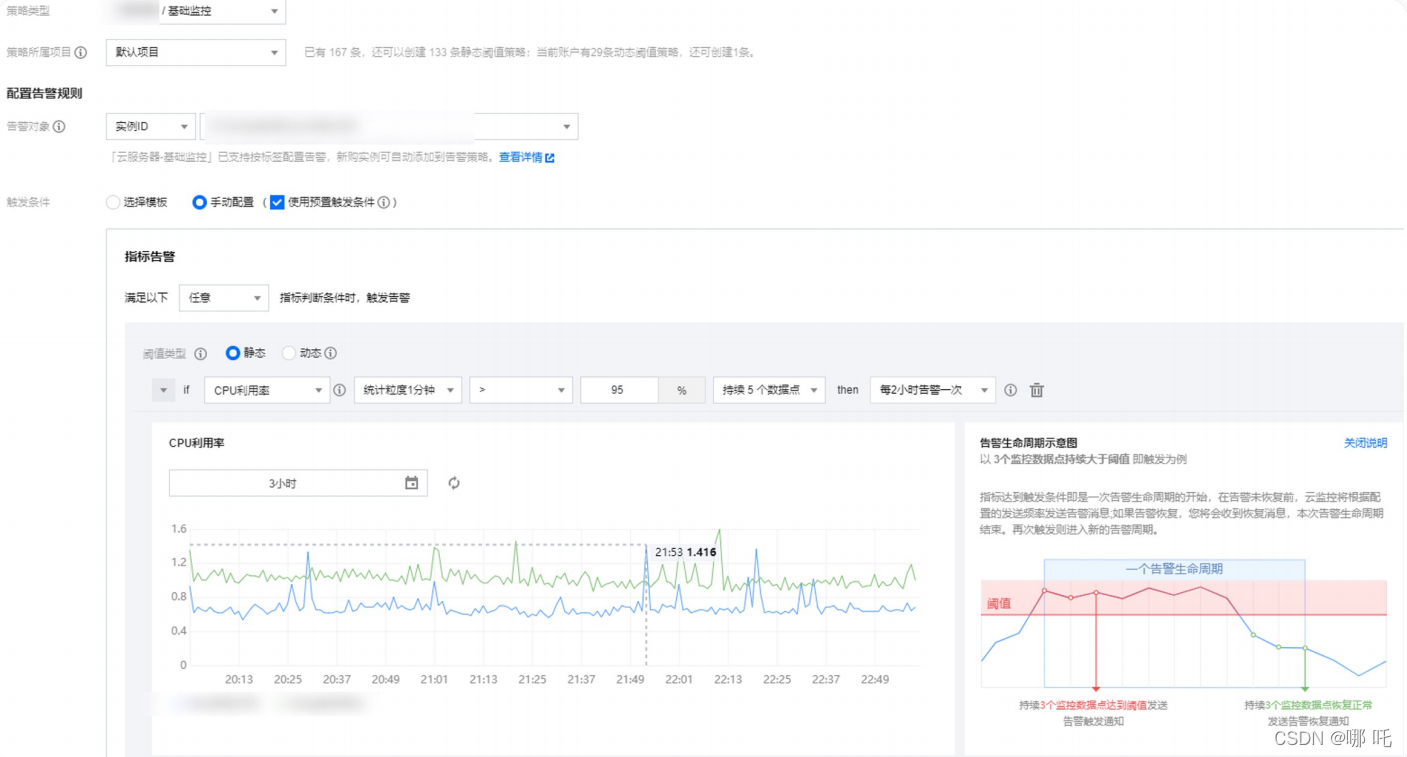
Task: Click the threshold value field showing 95
Action: pyautogui.click(x=619, y=390)
